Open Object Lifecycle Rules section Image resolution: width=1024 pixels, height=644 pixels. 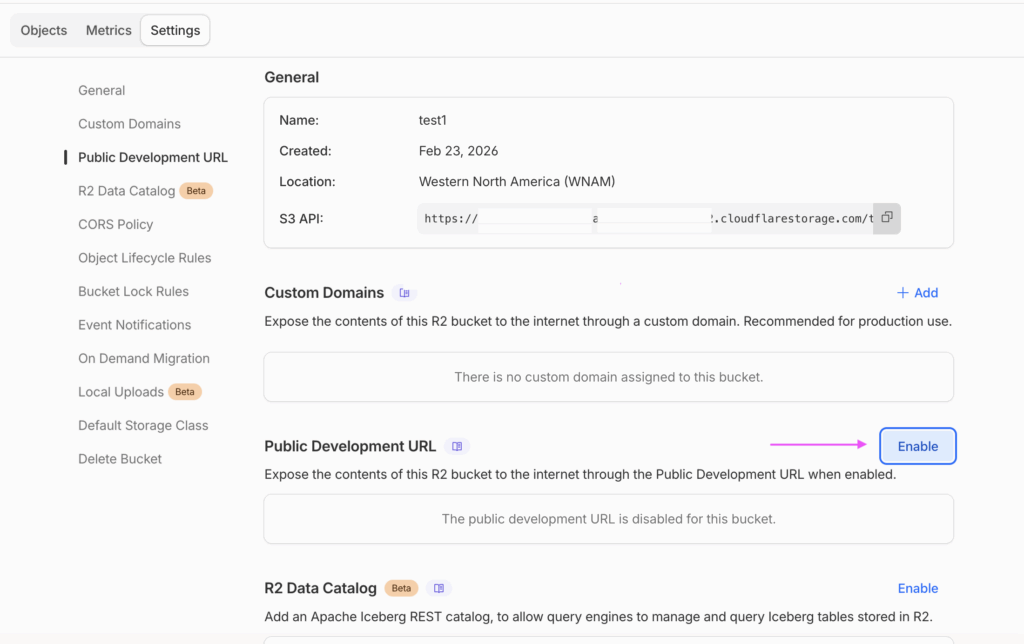click(x=145, y=258)
